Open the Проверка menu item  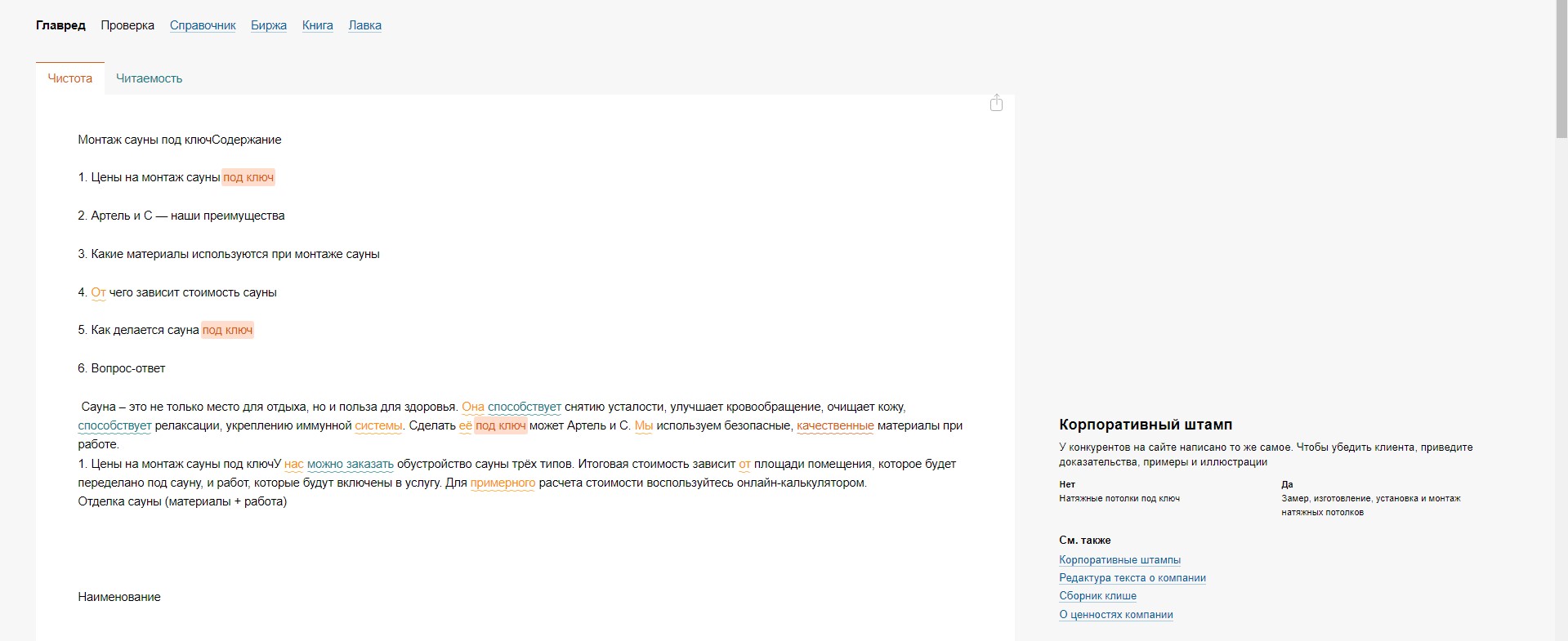click(x=127, y=25)
